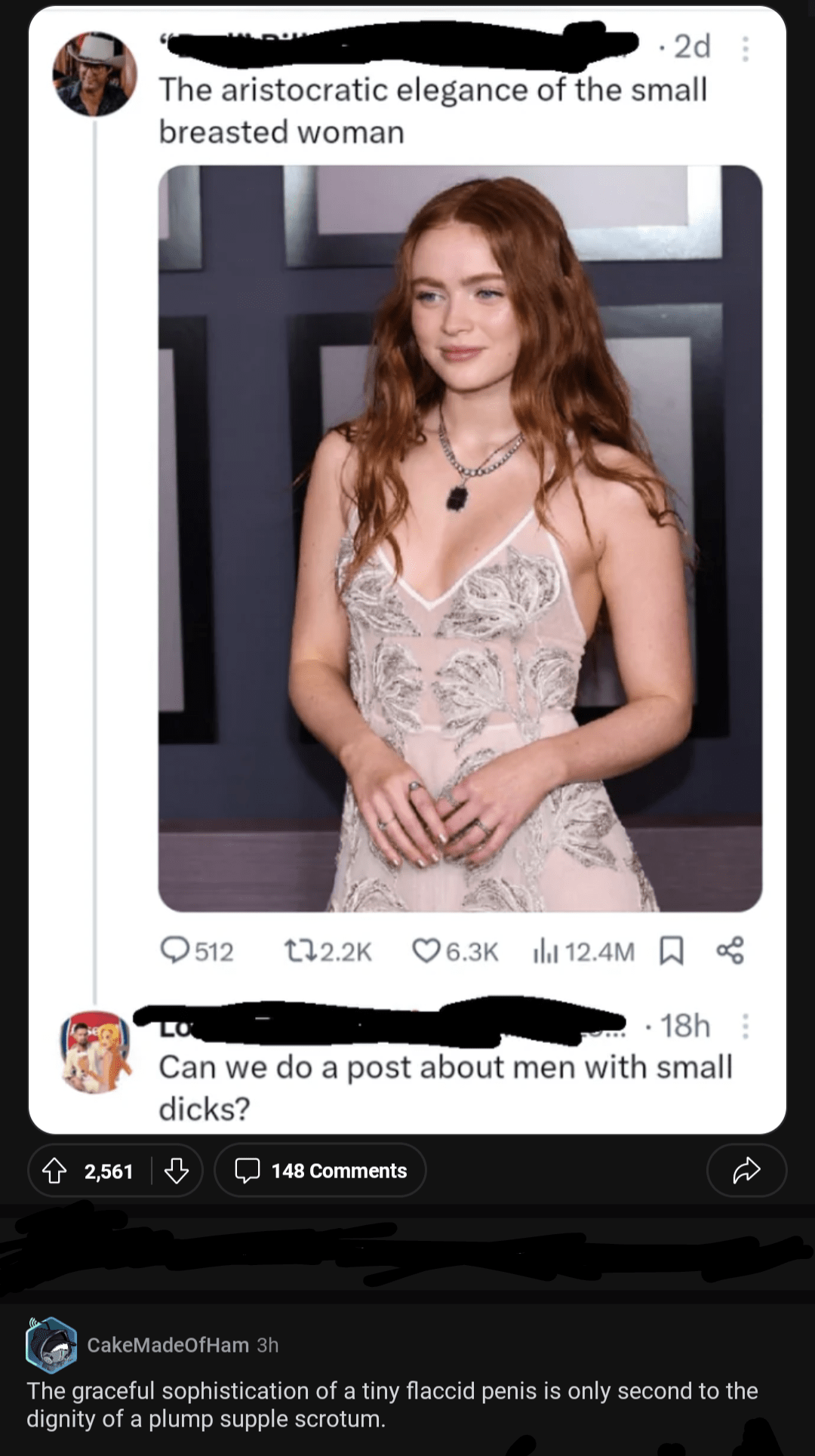Open the 148 Comments section
Image resolution: width=815 pixels, height=1456 pixels.
tap(321, 1171)
